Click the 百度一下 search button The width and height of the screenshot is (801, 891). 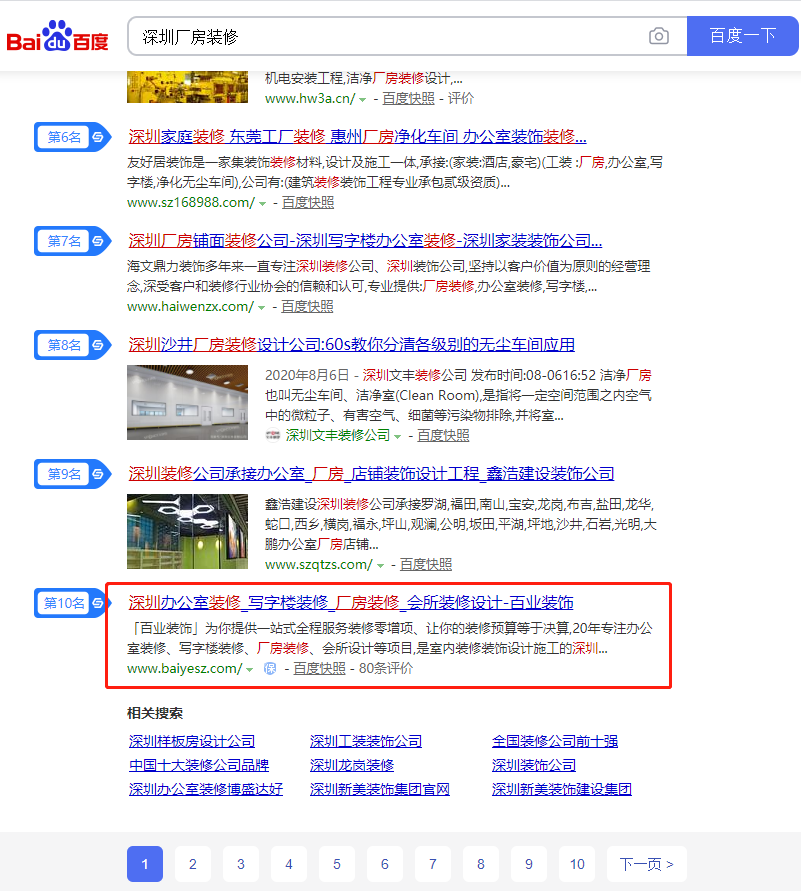[x=742, y=36]
